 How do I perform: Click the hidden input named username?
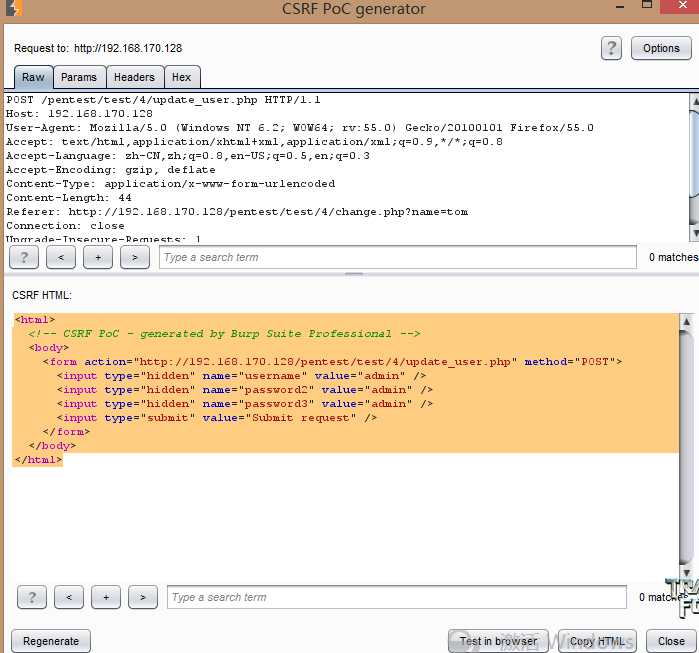[241, 376]
